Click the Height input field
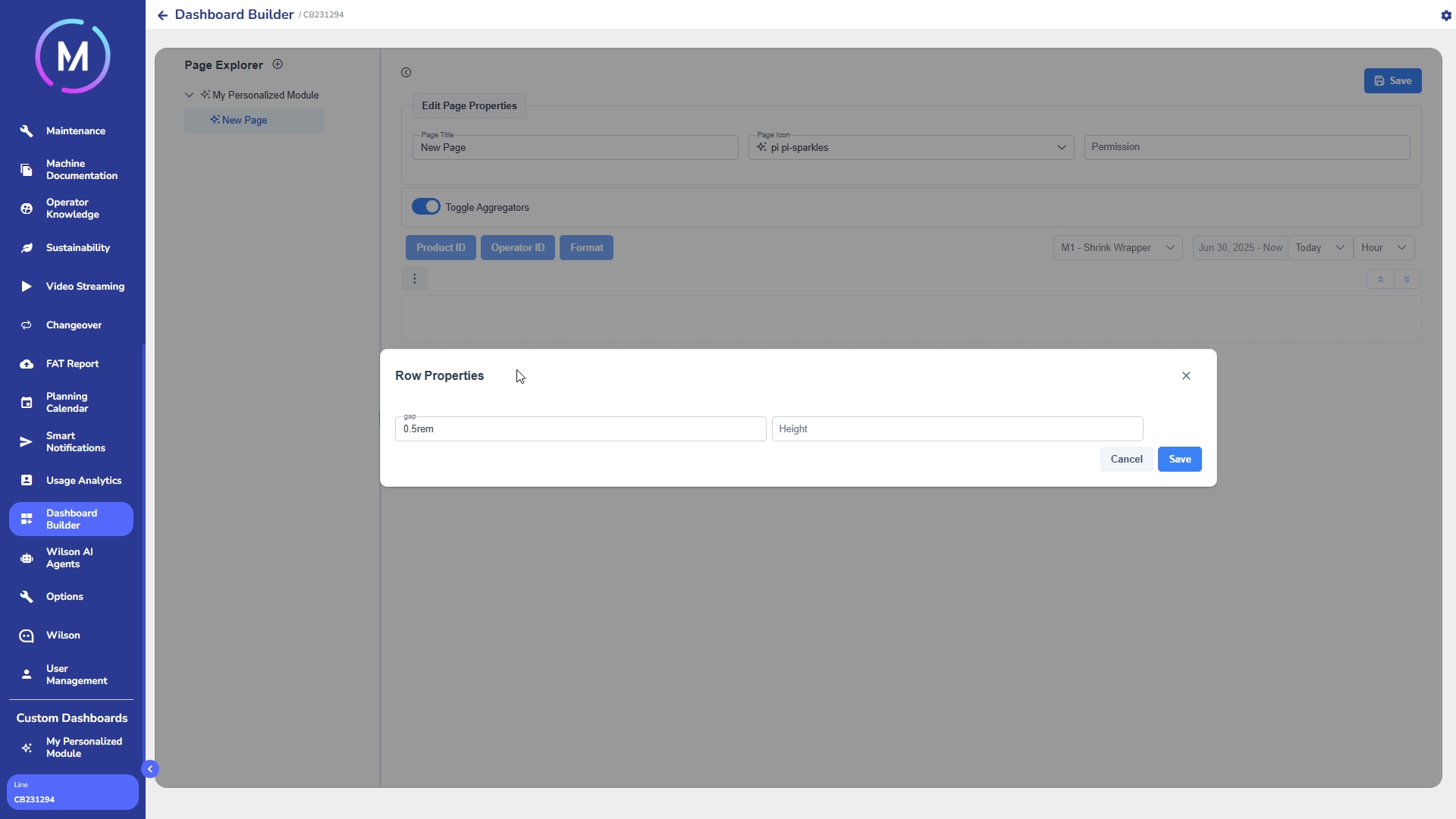 [957, 429]
